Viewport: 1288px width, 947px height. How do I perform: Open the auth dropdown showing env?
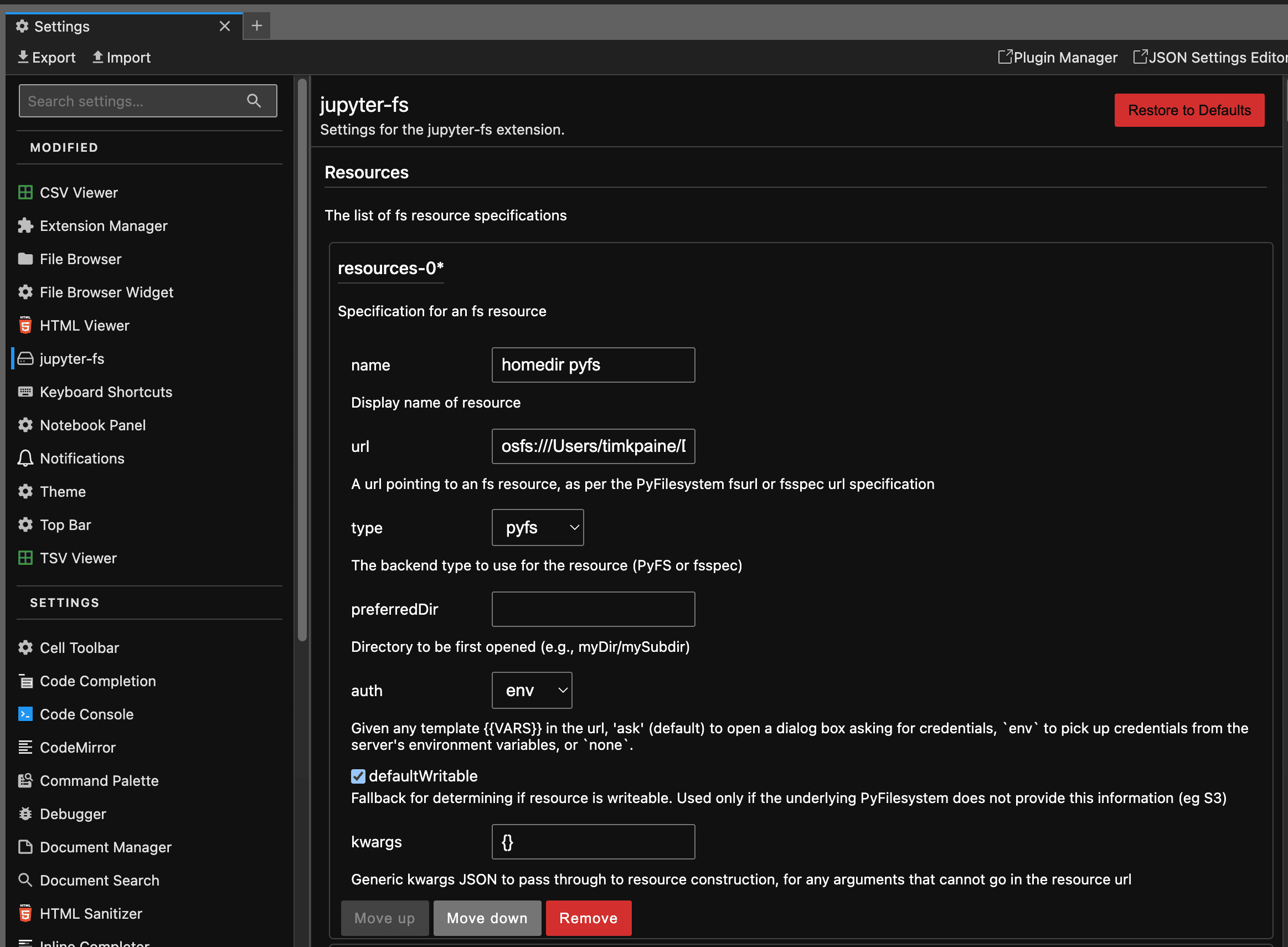(x=532, y=690)
